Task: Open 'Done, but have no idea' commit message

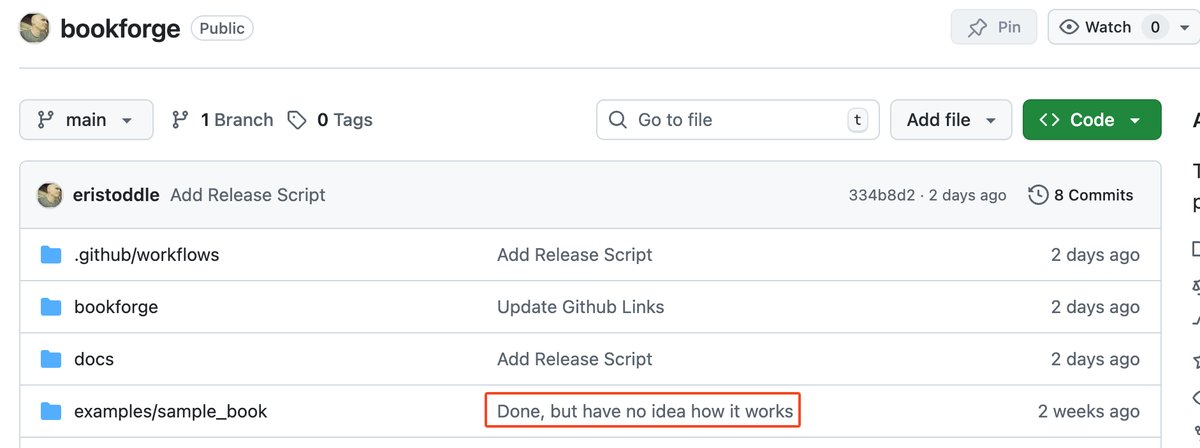Action: click(645, 411)
